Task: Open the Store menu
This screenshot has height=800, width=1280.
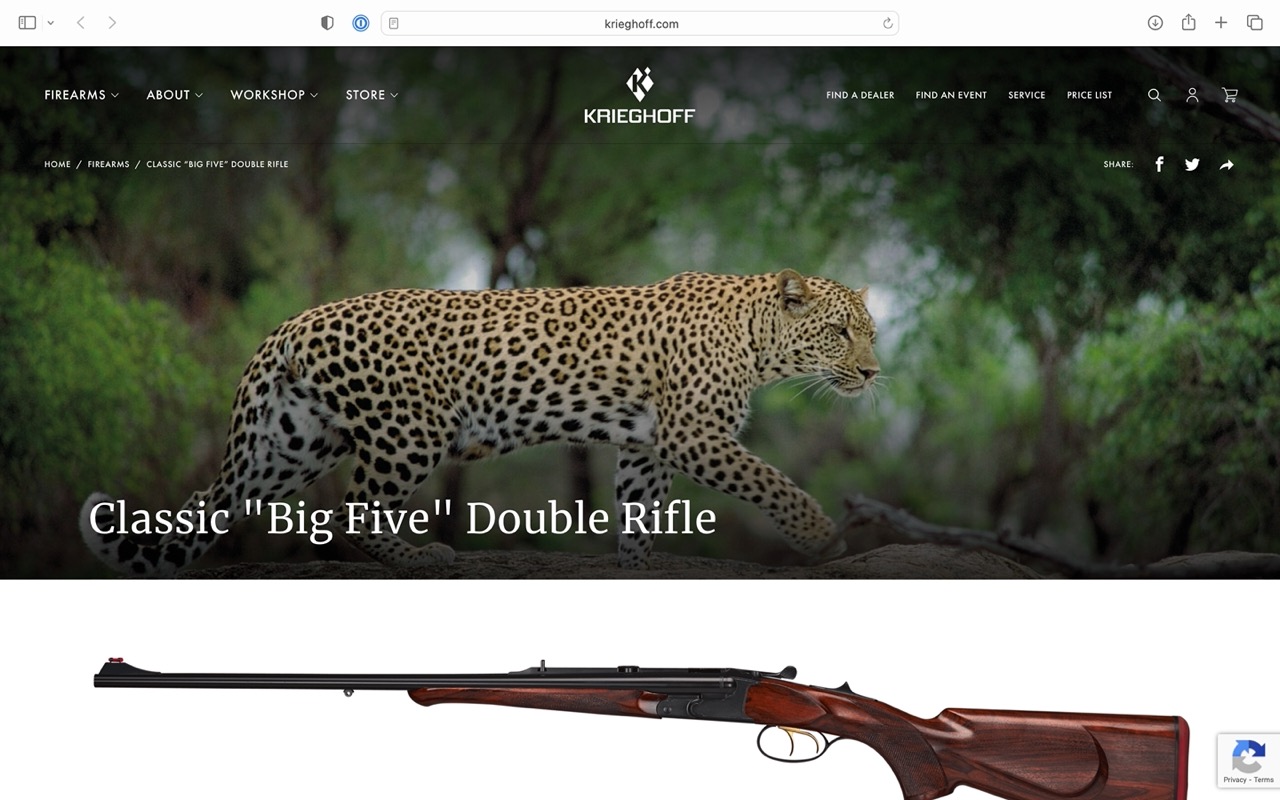Action: pyautogui.click(x=372, y=95)
